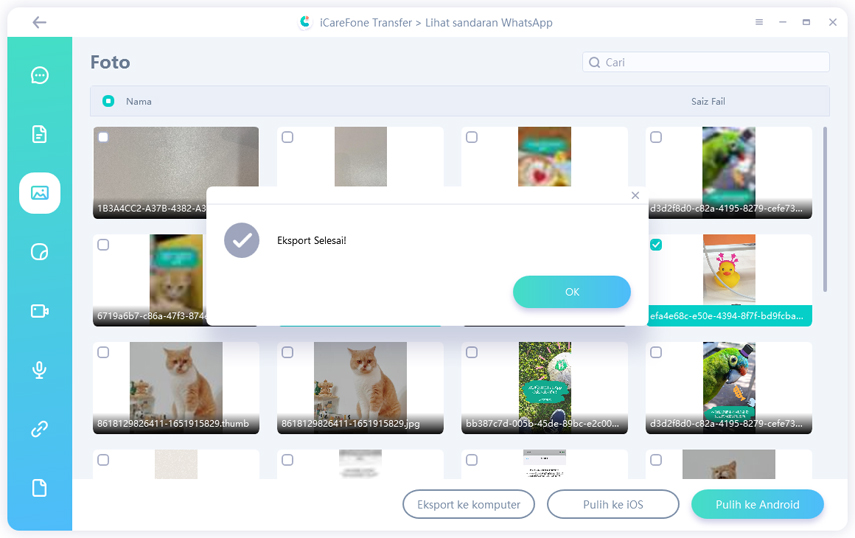Open the links sidebar icon
Screen dimensions: 855x538
[40, 429]
